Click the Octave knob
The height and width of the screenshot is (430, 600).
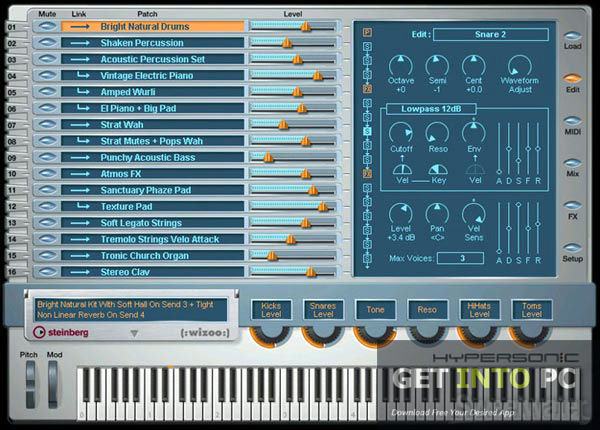click(x=401, y=65)
